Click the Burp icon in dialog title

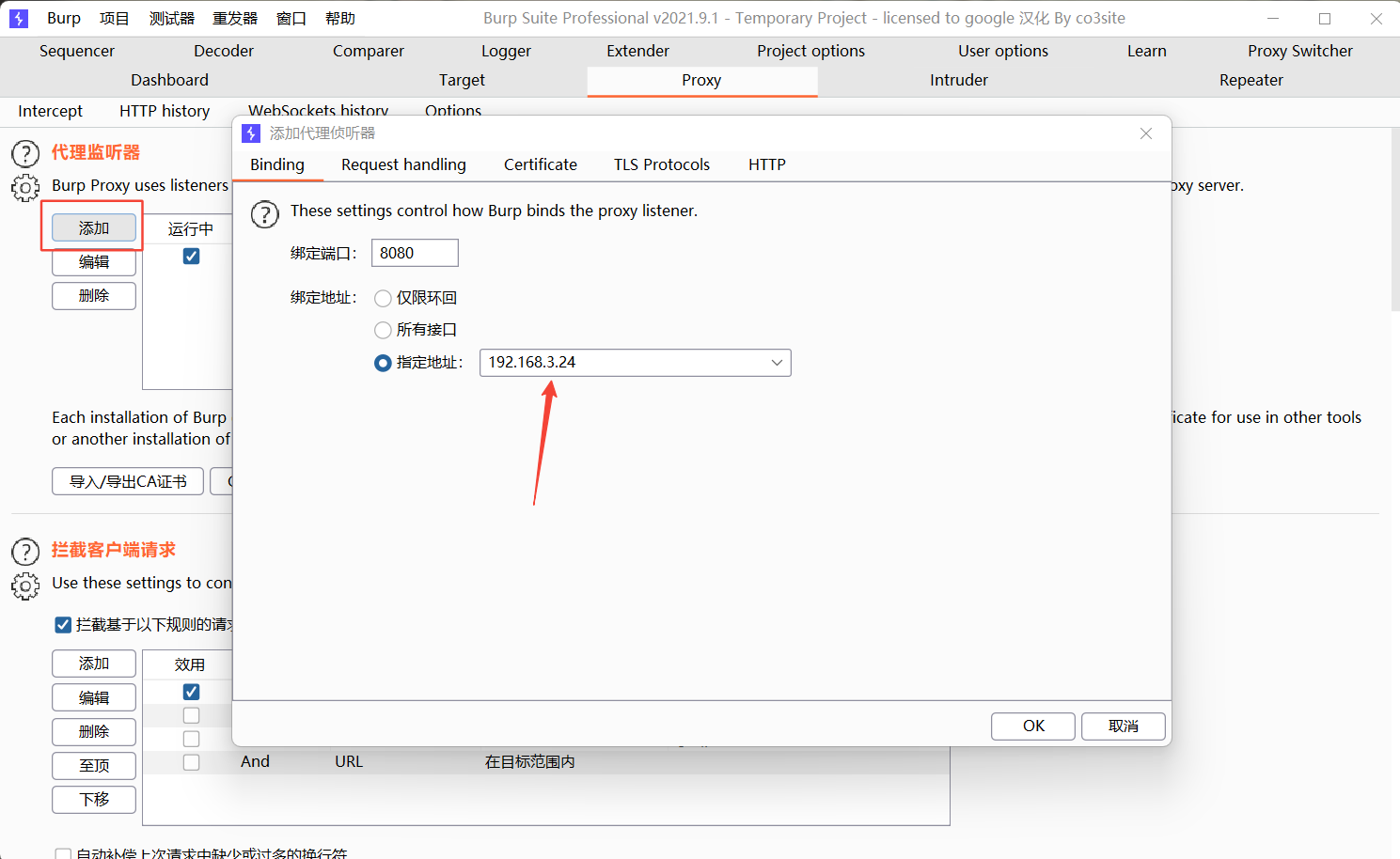point(251,133)
